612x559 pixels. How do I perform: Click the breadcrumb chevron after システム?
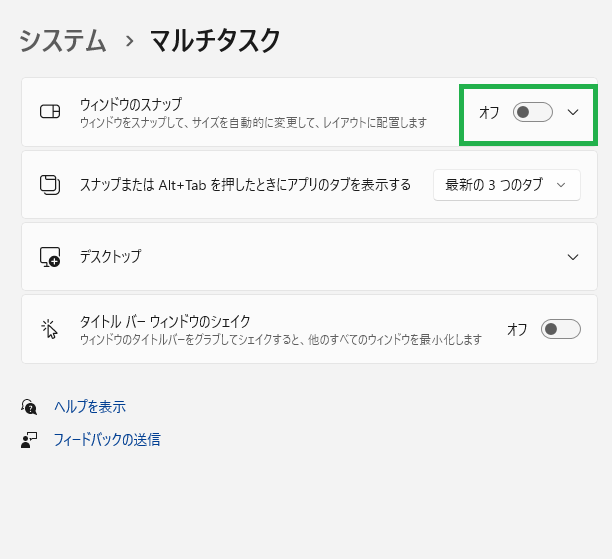(x=130, y=41)
